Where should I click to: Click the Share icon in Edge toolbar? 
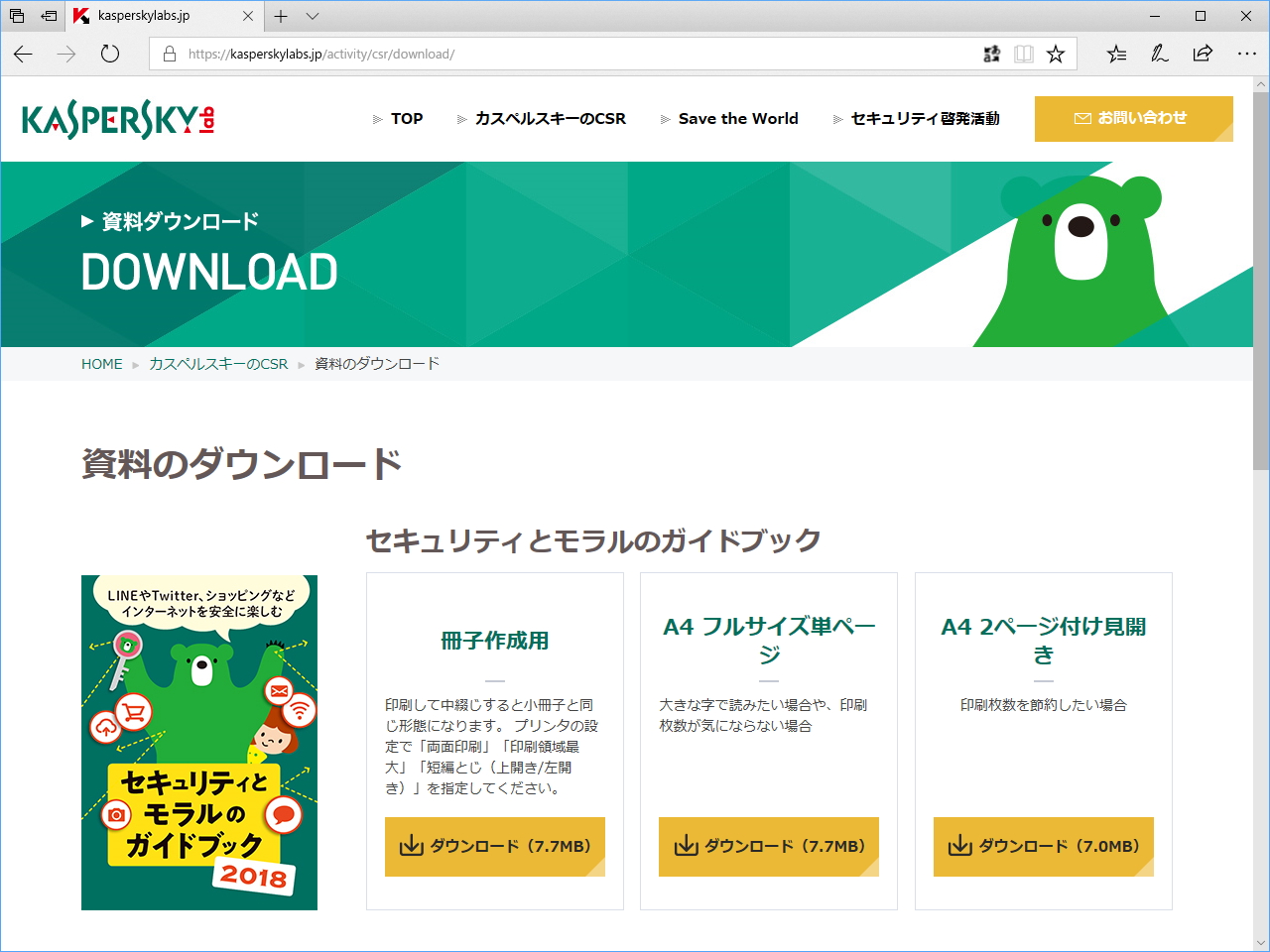coord(1203,55)
